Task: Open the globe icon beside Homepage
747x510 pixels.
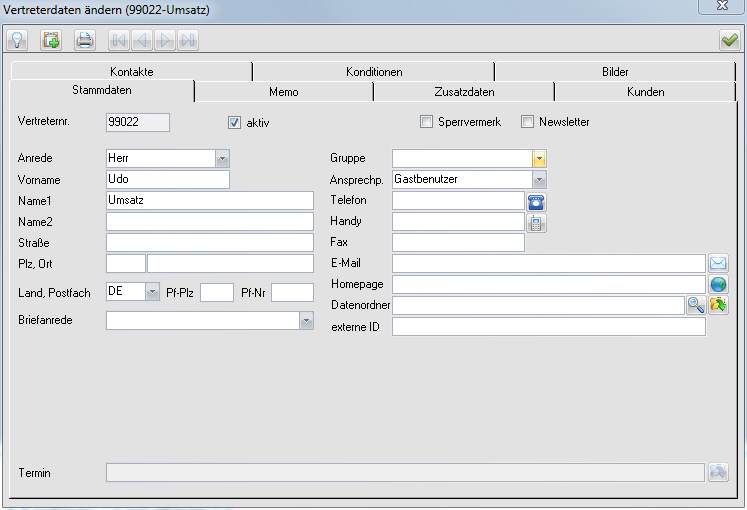Action: coord(718,284)
